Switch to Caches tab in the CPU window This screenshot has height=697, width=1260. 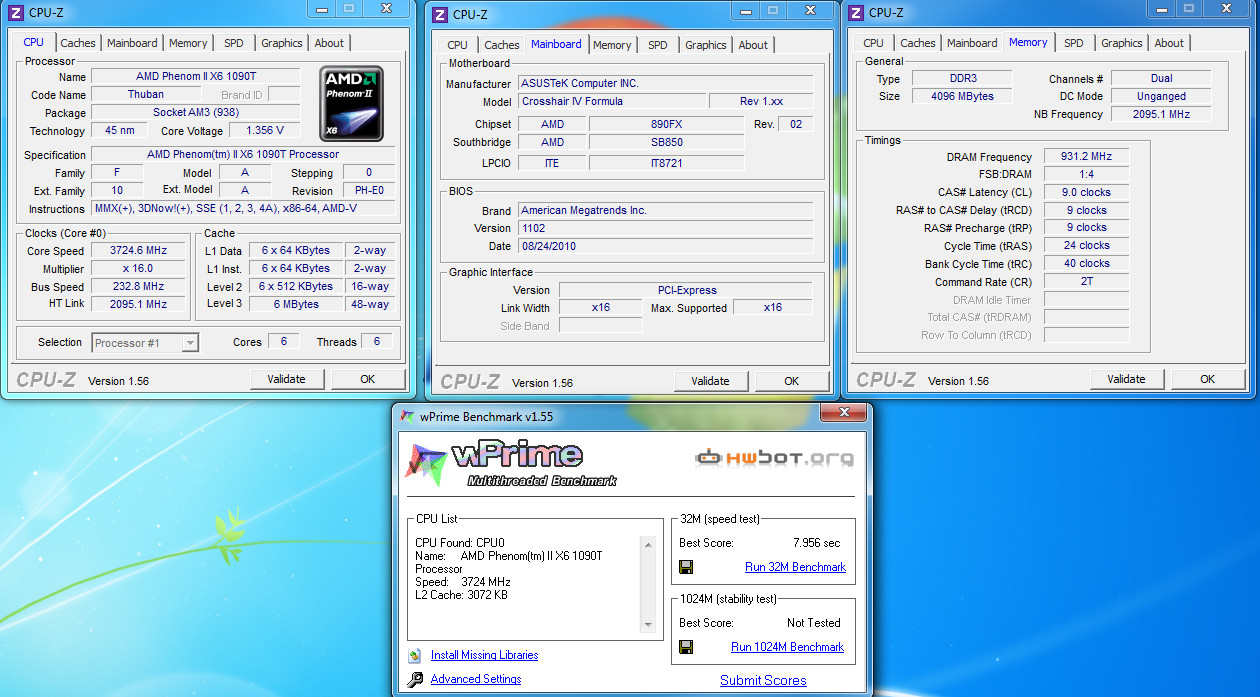[x=78, y=43]
